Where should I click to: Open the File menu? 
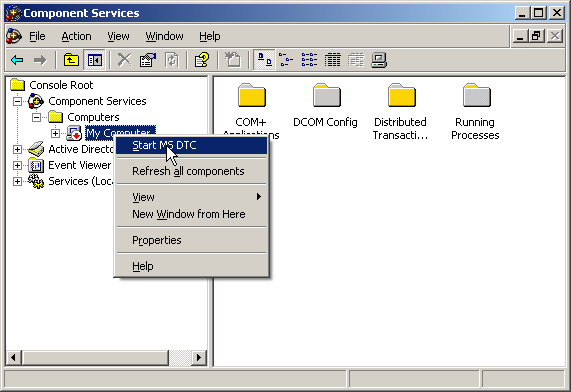(37, 36)
